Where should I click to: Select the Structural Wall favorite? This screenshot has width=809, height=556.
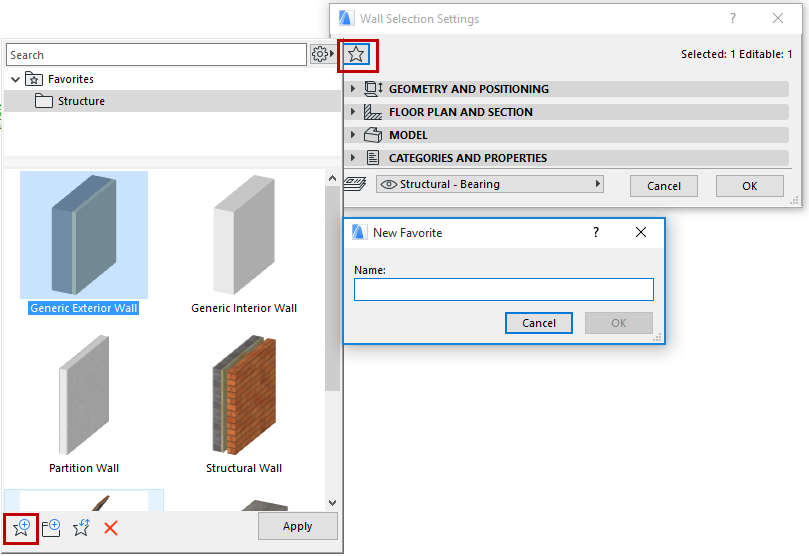[x=244, y=395]
